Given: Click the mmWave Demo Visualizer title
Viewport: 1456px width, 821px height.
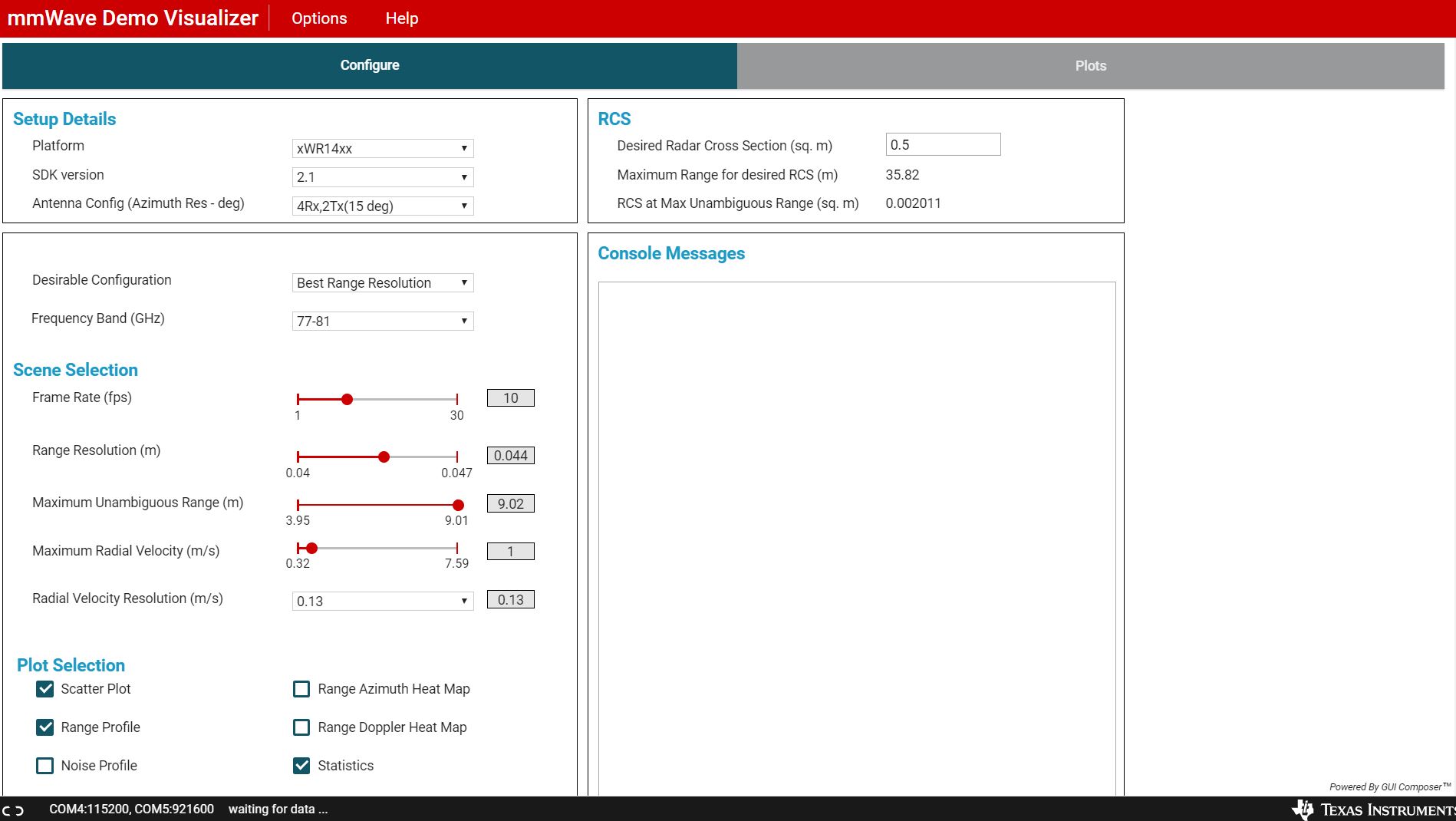Looking at the screenshot, I should (133, 18).
